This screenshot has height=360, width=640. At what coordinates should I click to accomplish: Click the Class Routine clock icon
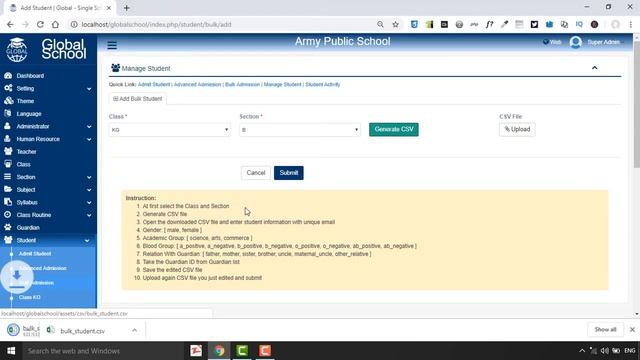(x=7, y=215)
